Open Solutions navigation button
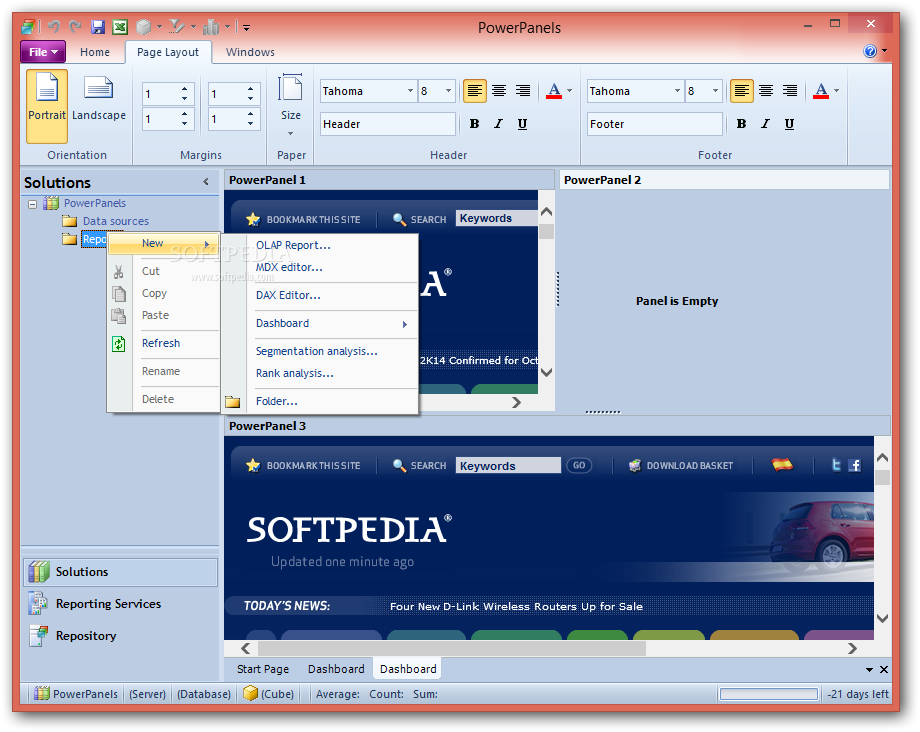920x732 pixels. click(x=120, y=572)
